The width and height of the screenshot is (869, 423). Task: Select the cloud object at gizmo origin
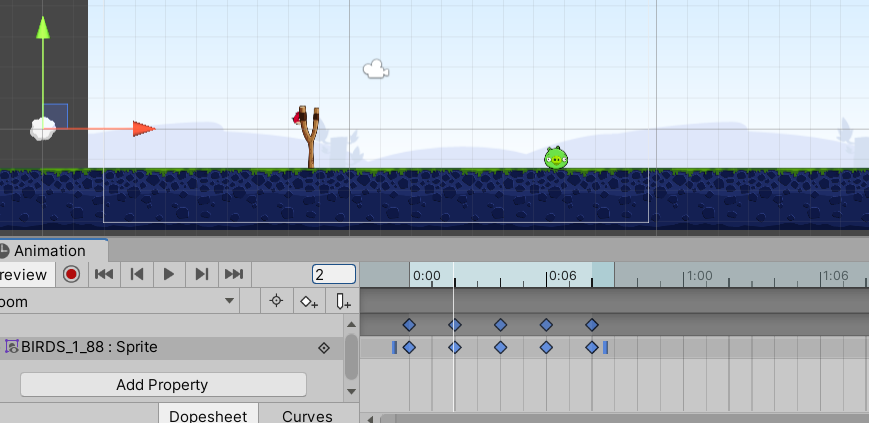tap(42, 129)
